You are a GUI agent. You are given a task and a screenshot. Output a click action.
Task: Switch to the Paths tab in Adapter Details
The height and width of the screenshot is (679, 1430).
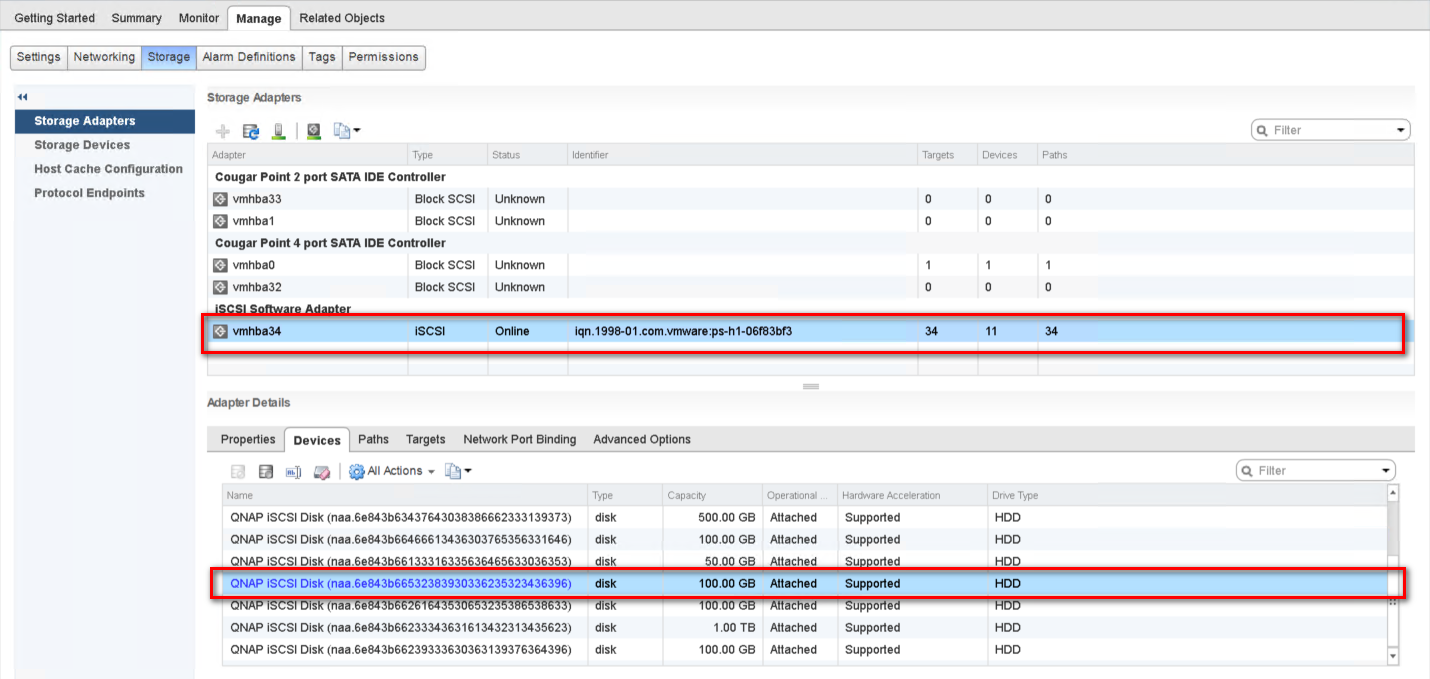(x=373, y=439)
